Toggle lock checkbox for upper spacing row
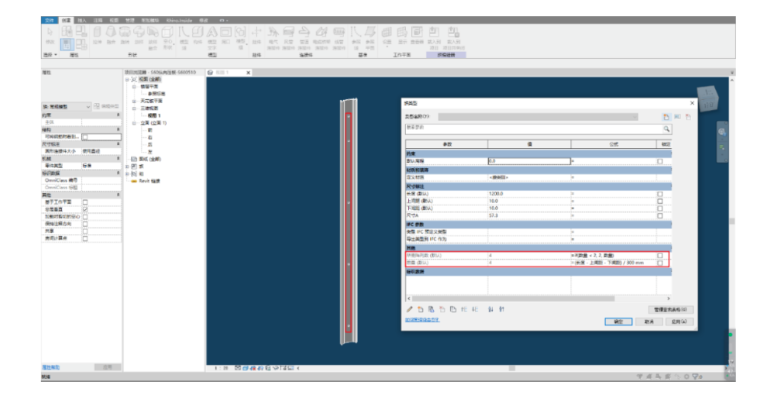 660,201
